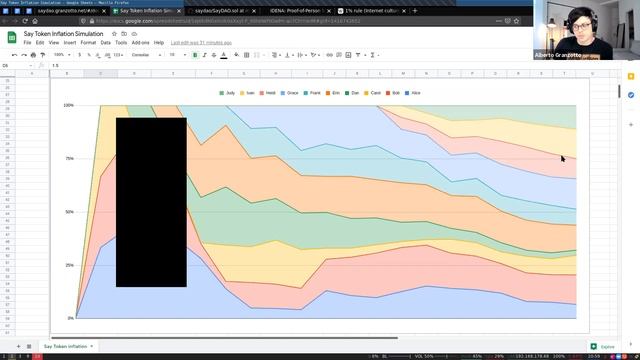Open vertical align dropdown
The height and width of the screenshot is (360, 640).
coord(289,55)
